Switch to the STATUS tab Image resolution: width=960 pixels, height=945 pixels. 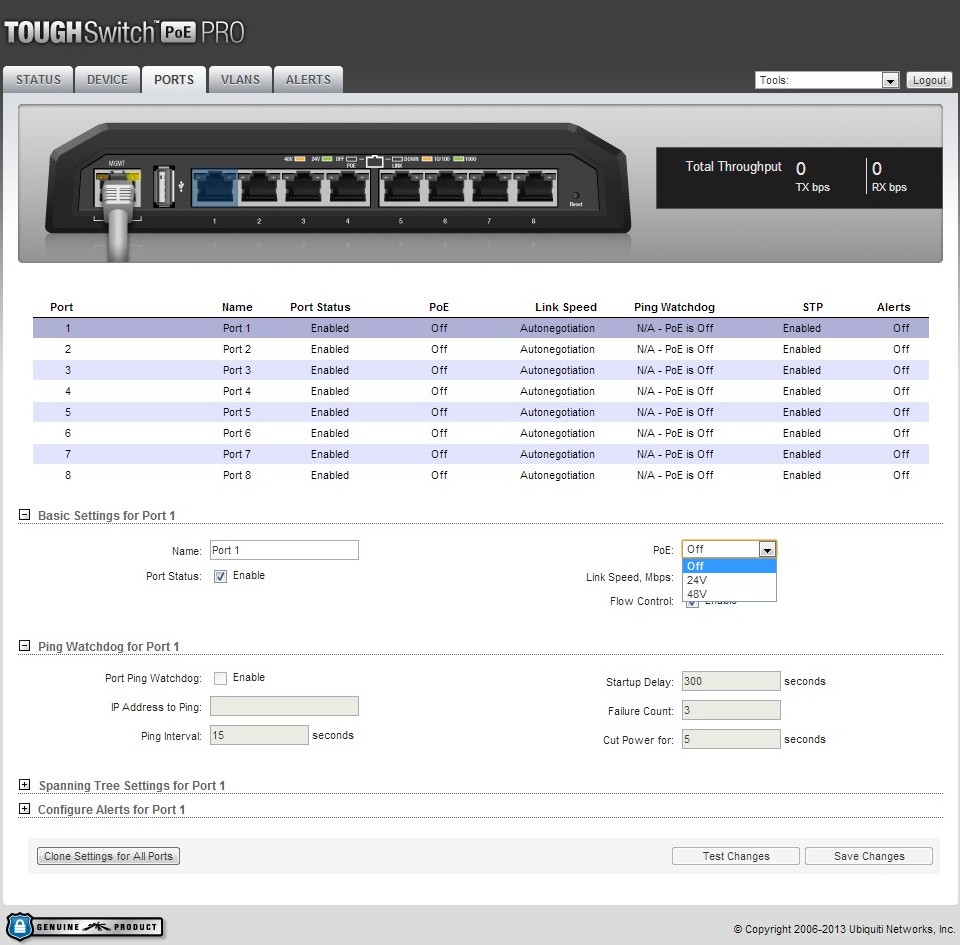point(38,80)
